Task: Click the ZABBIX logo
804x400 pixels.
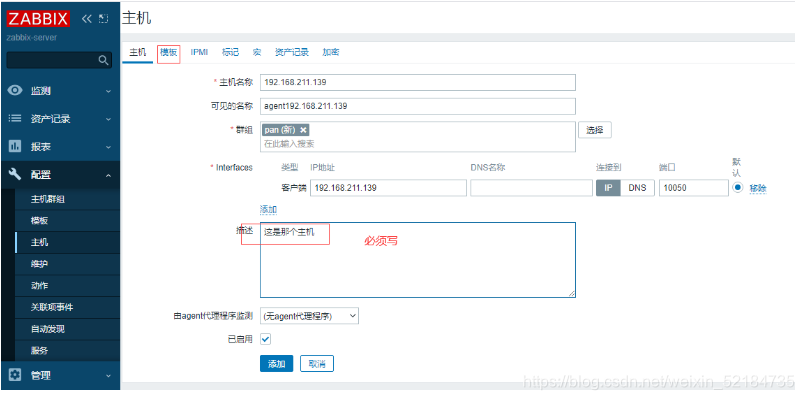Action: pos(38,19)
